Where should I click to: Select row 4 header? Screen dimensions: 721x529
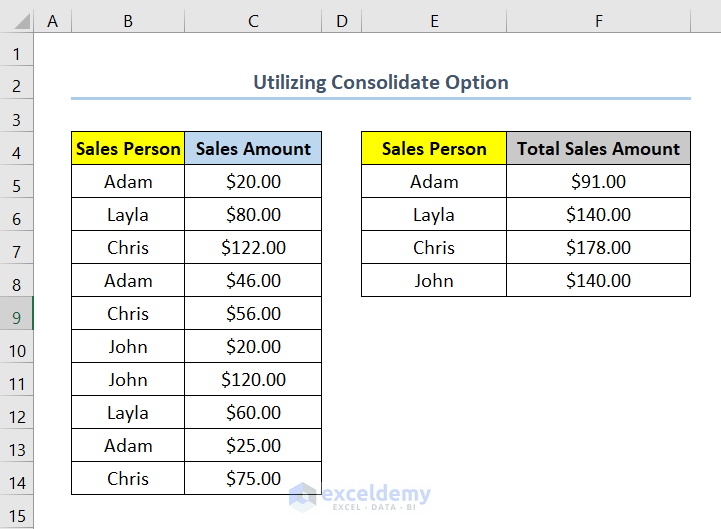tap(17, 150)
